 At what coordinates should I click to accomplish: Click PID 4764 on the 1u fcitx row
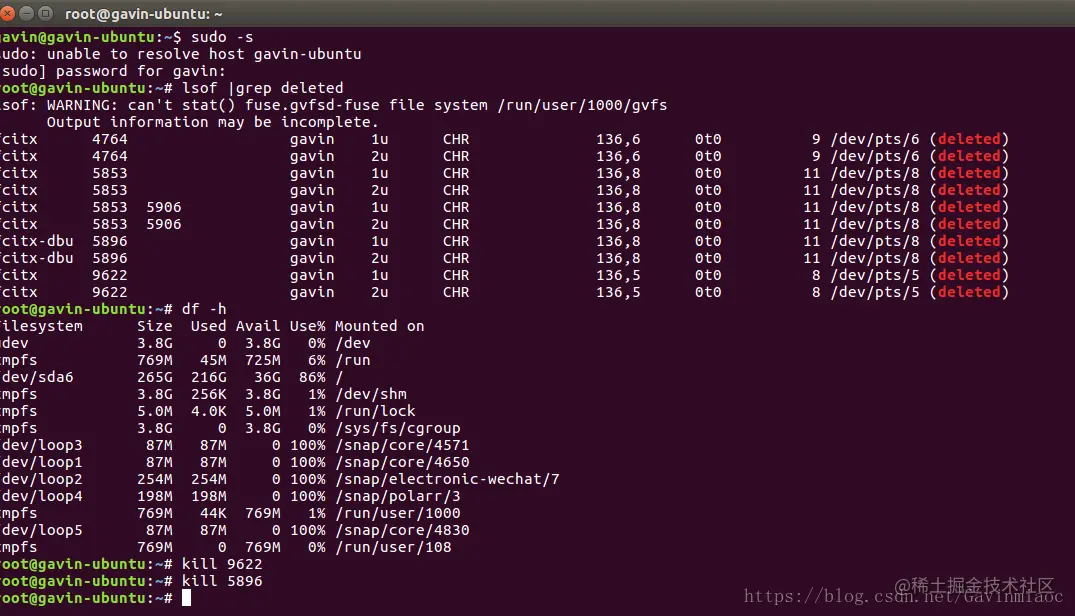point(110,139)
